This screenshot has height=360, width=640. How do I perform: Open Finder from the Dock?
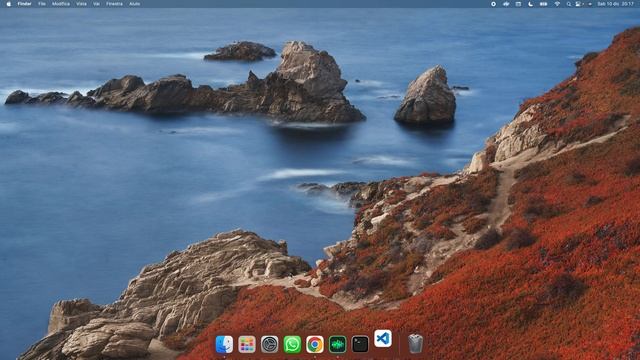pyautogui.click(x=224, y=344)
